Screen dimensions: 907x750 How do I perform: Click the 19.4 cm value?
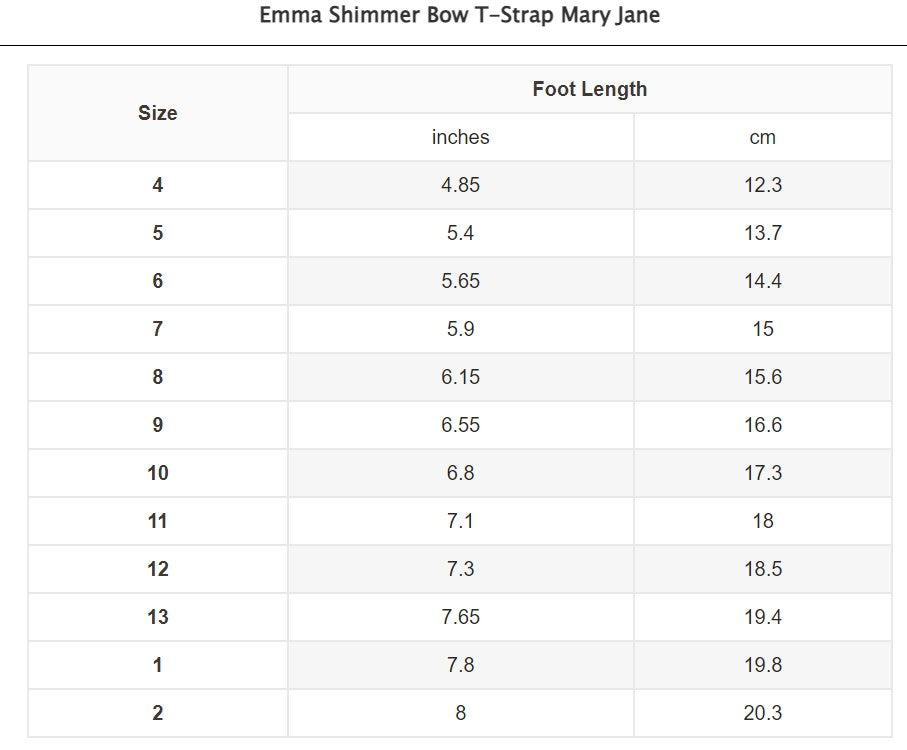pos(762,618)
